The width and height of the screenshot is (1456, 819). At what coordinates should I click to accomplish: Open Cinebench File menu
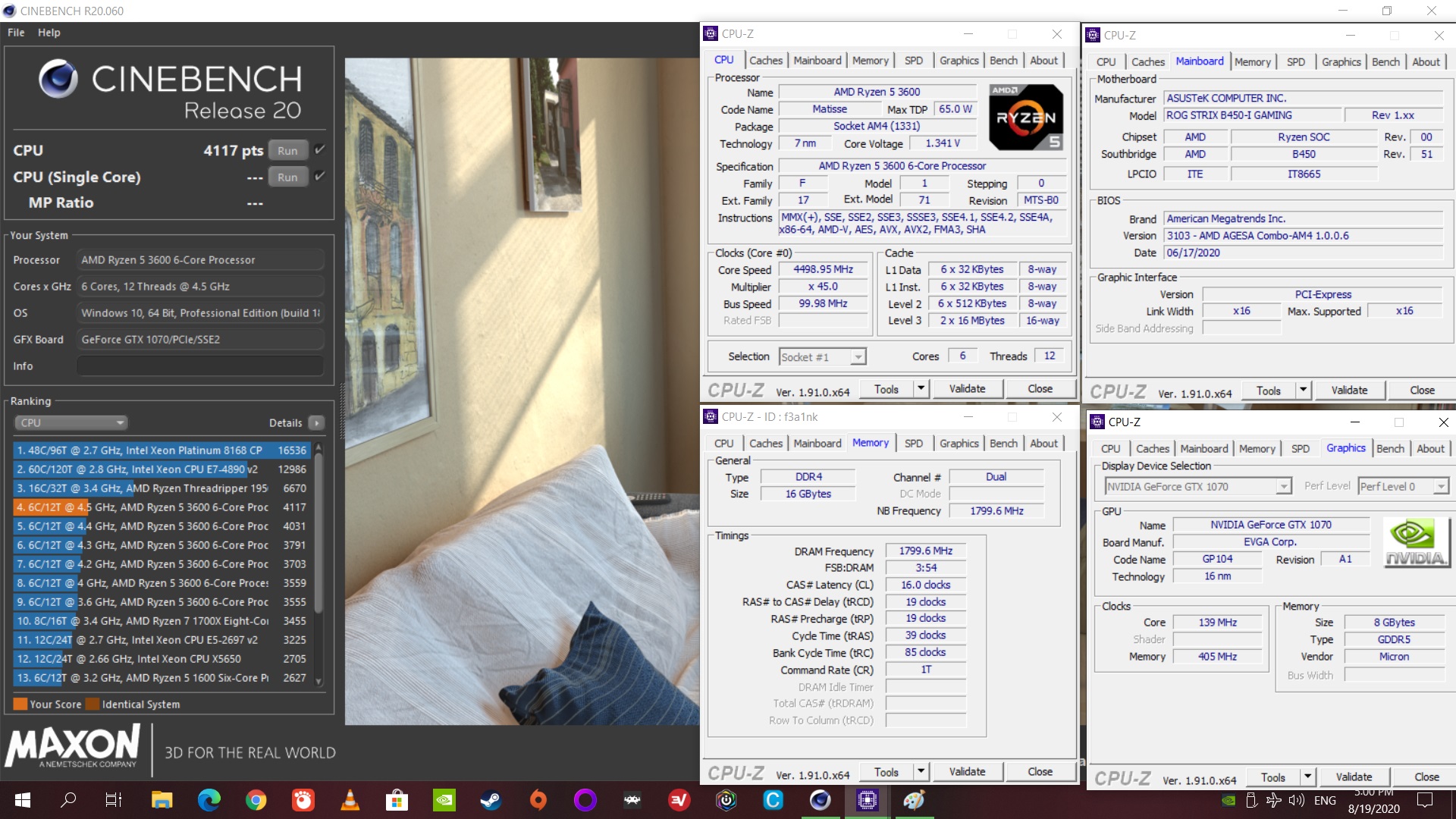pos(16,33)
